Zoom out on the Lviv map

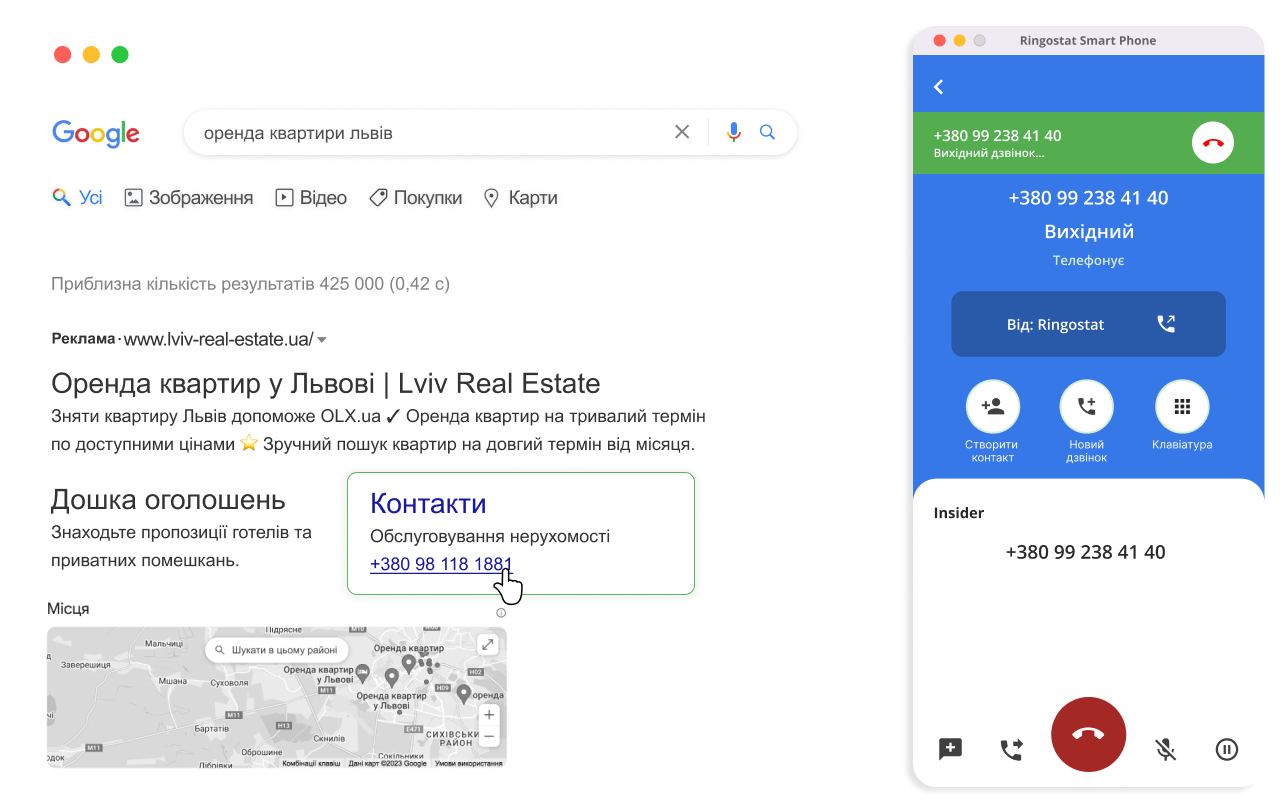(x=488, y=737)
